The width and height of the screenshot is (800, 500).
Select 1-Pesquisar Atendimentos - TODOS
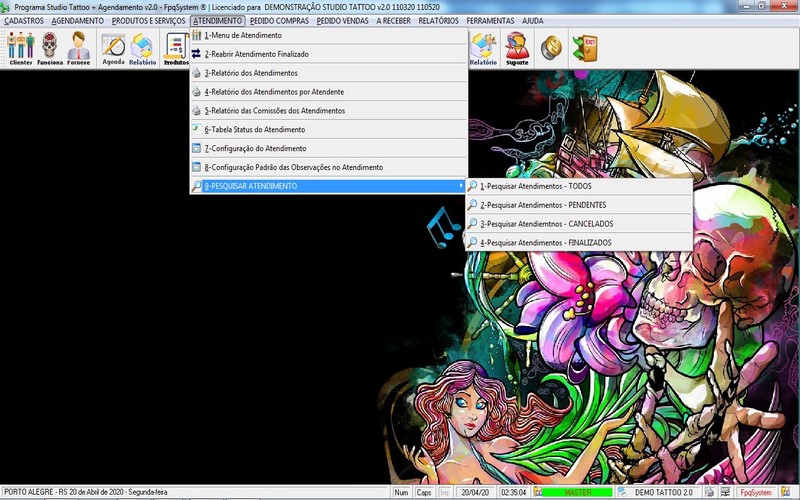click(579, 186)
